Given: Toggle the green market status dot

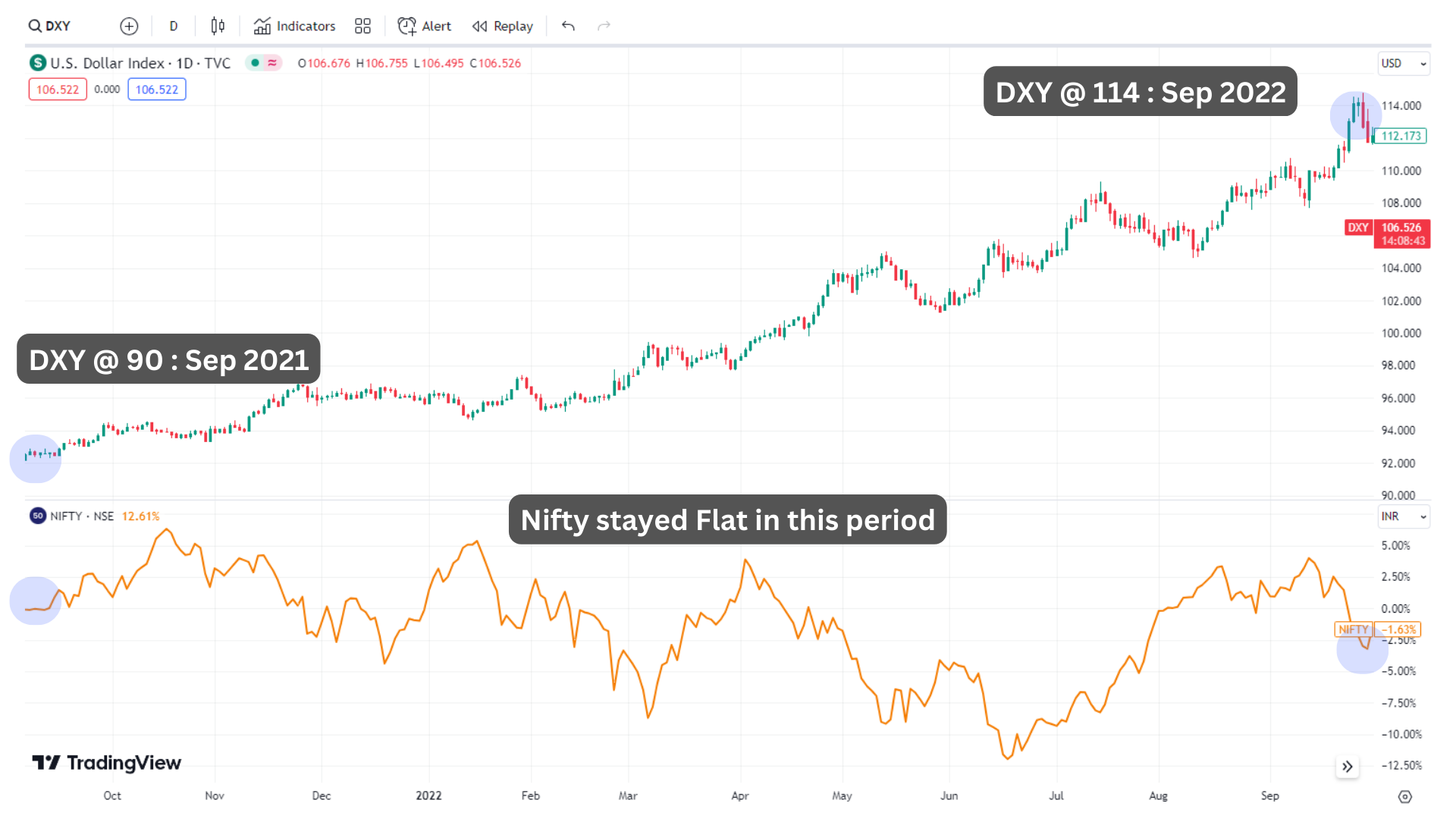Looking at the screenshot, I should click(x=256, y=63).
